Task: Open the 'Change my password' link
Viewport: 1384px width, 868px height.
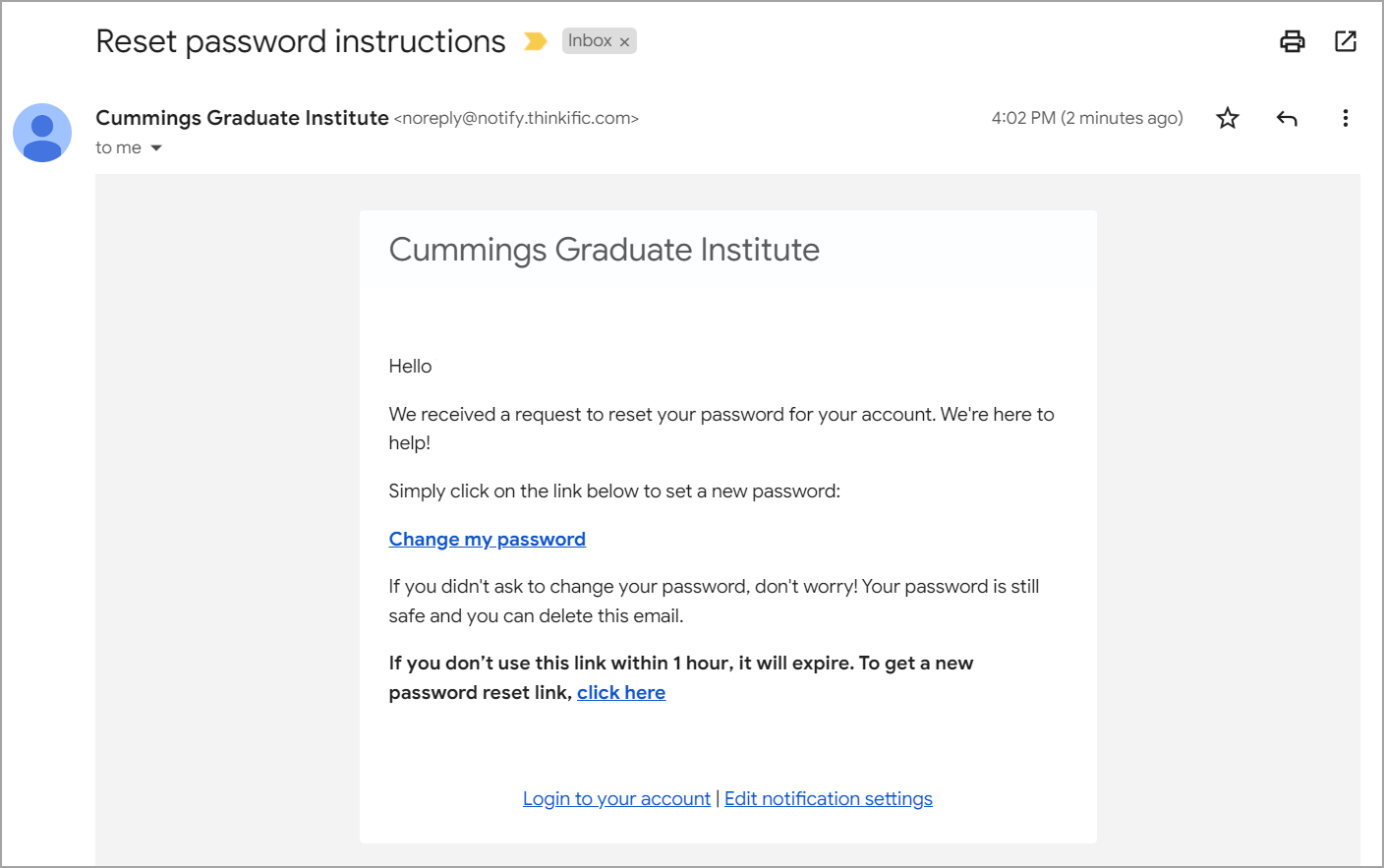Action: pos(487,539)
